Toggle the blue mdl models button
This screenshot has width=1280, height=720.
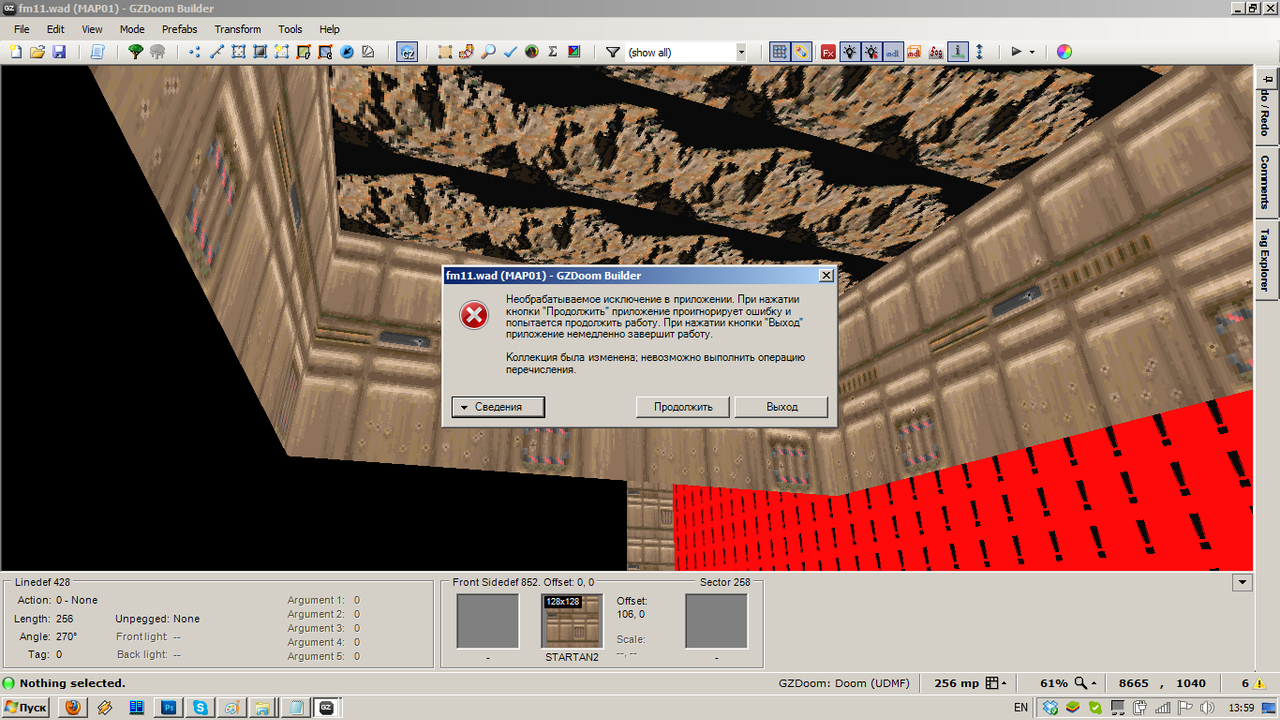[893, 52]
